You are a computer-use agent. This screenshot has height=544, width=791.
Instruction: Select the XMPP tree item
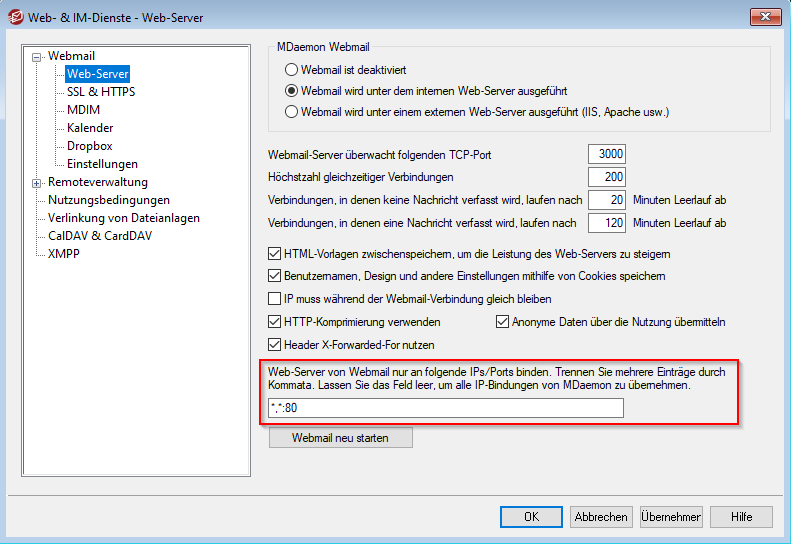coord(65,254)
